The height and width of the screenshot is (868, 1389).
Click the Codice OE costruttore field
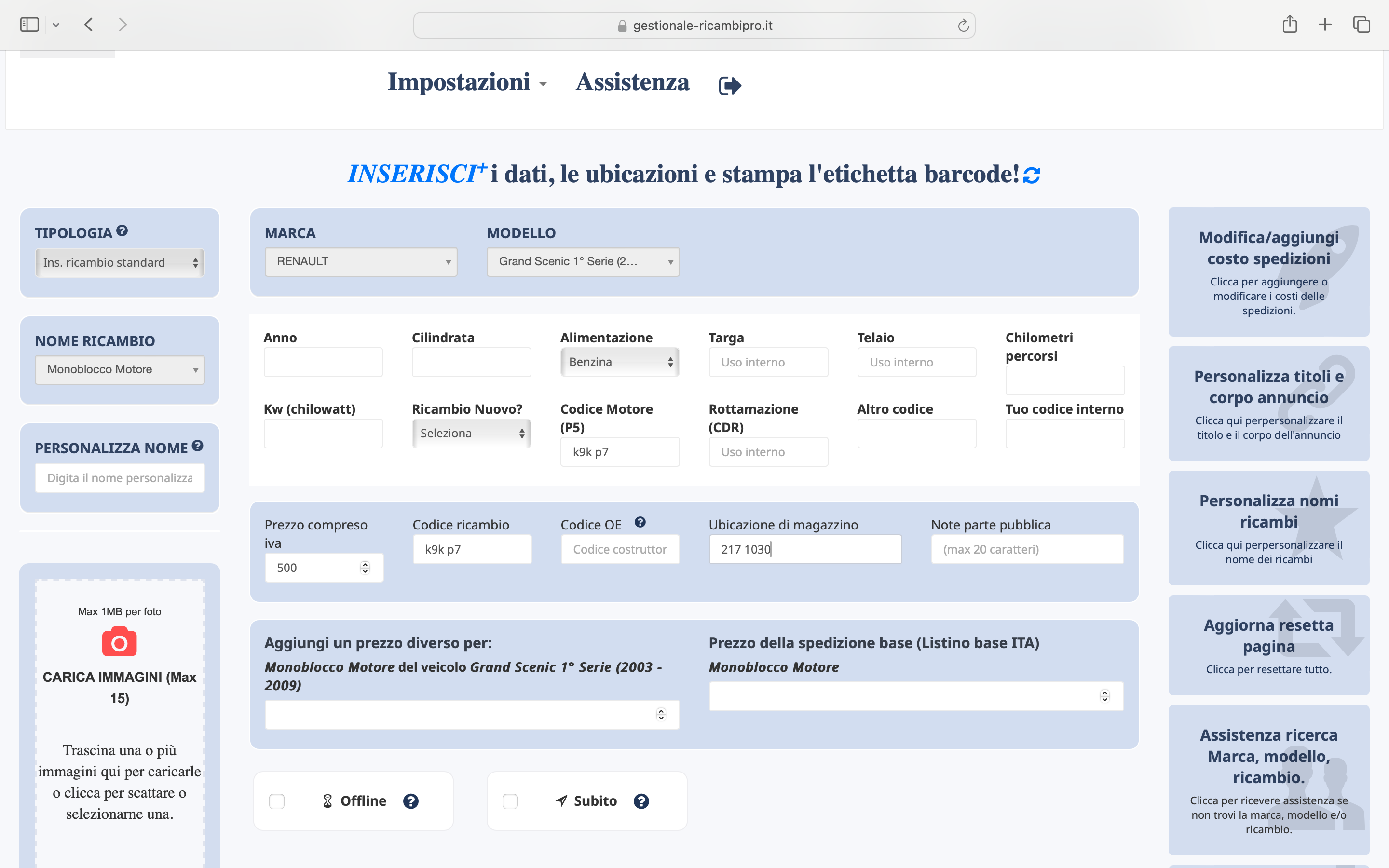pos(620,549)
